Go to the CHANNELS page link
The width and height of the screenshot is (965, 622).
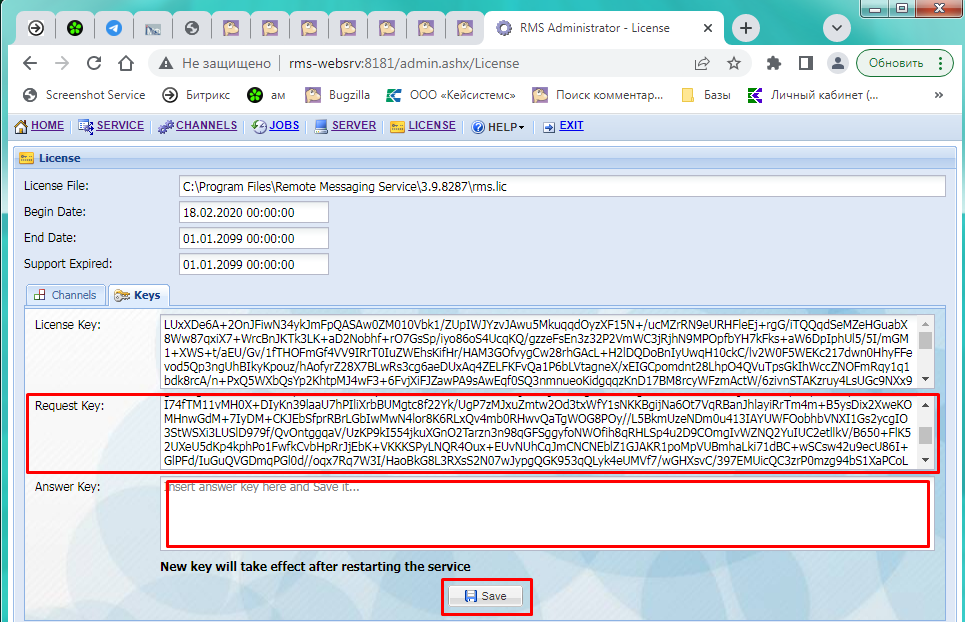206,126
